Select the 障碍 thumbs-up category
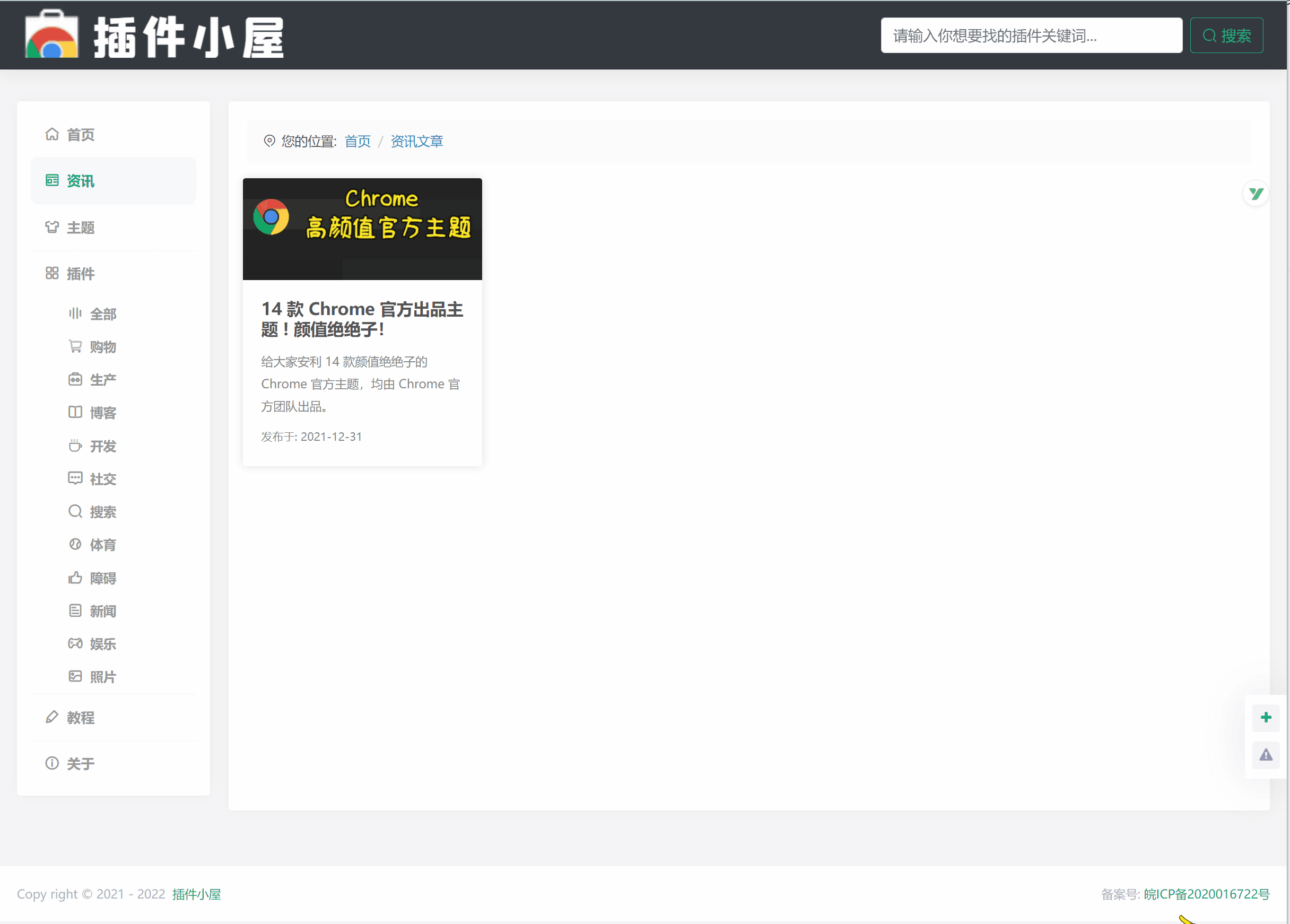 102,578
